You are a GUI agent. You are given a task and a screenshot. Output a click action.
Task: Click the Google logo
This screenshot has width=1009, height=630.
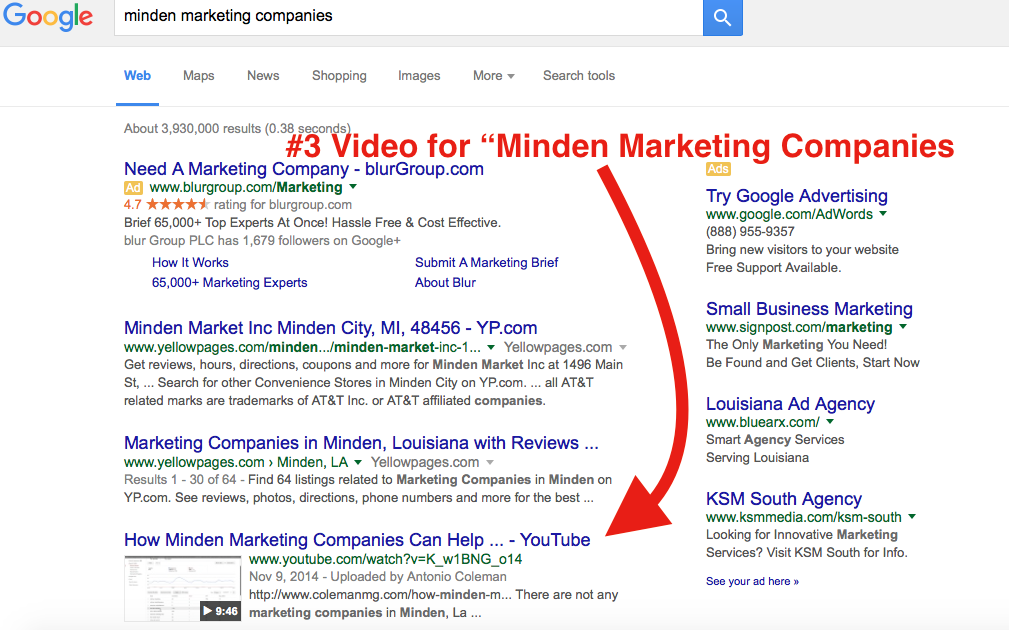click(48, 17)
